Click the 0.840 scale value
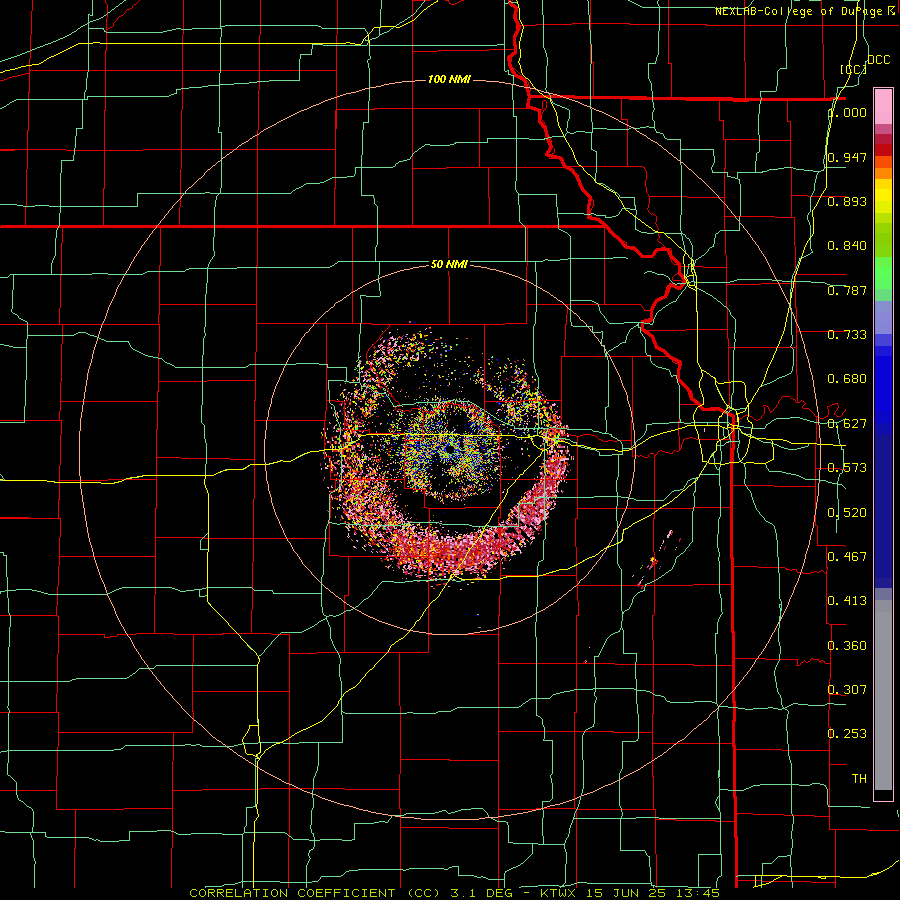 click(847, 246)
